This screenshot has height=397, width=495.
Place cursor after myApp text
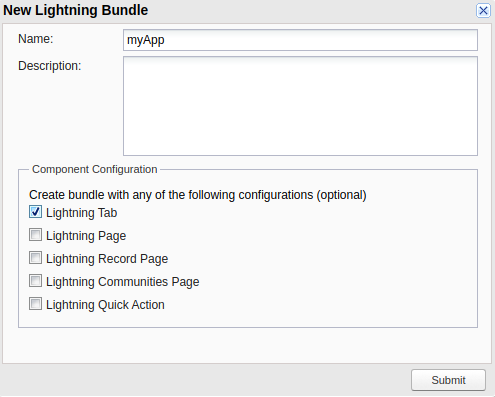tap(165, 40)
